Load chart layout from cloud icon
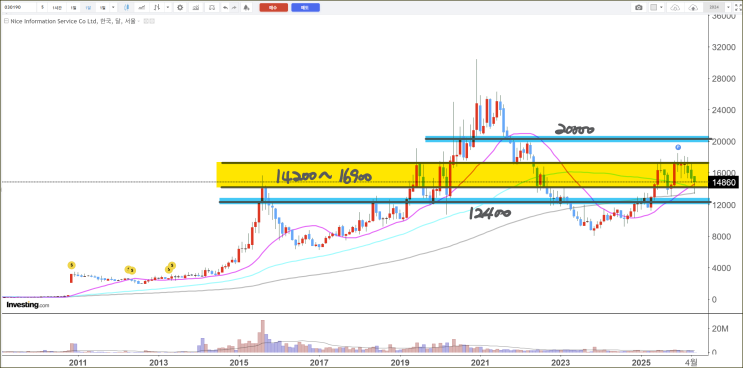The image size is (743, 368). (675, 8)
